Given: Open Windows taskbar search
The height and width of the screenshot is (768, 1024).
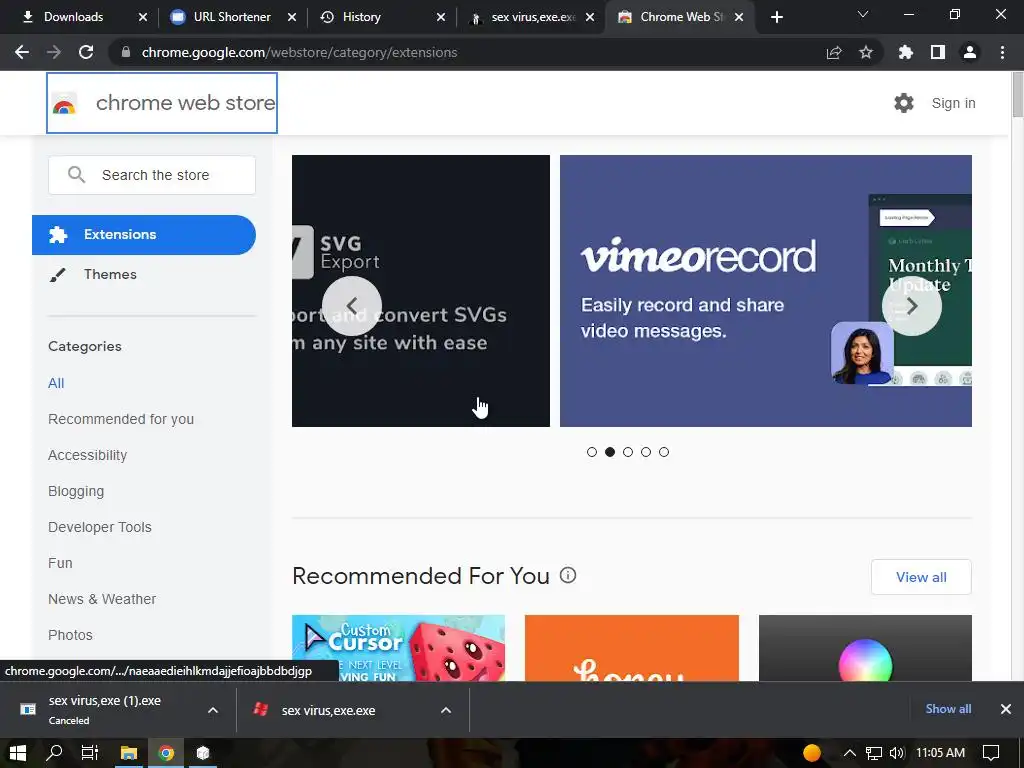Looking at the screenshot, I should click(55, 753).
